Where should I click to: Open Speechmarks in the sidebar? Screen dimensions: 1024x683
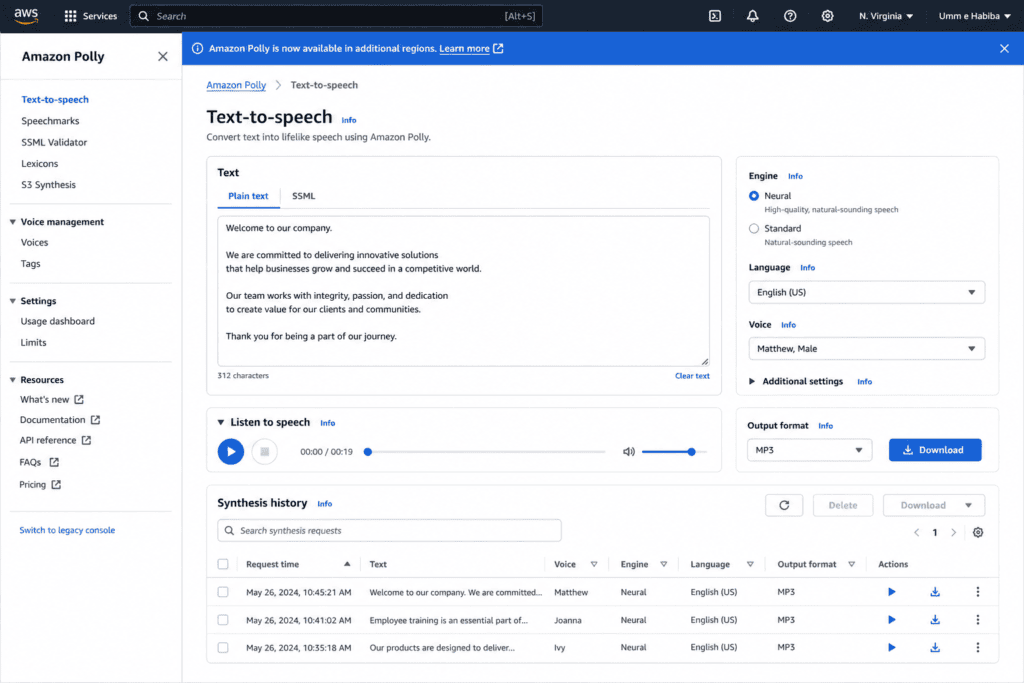pyautogui.click(x=50, y=121)
